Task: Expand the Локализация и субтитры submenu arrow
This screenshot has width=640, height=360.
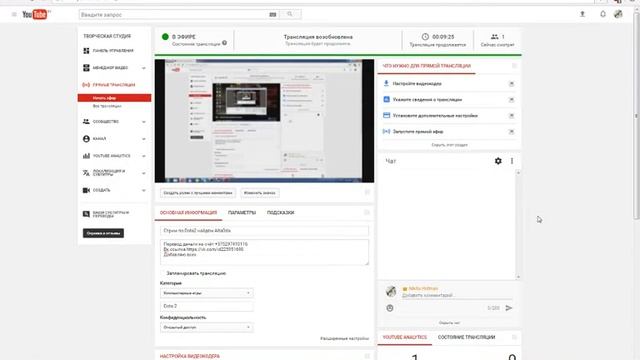Action: tap(144, 173)
